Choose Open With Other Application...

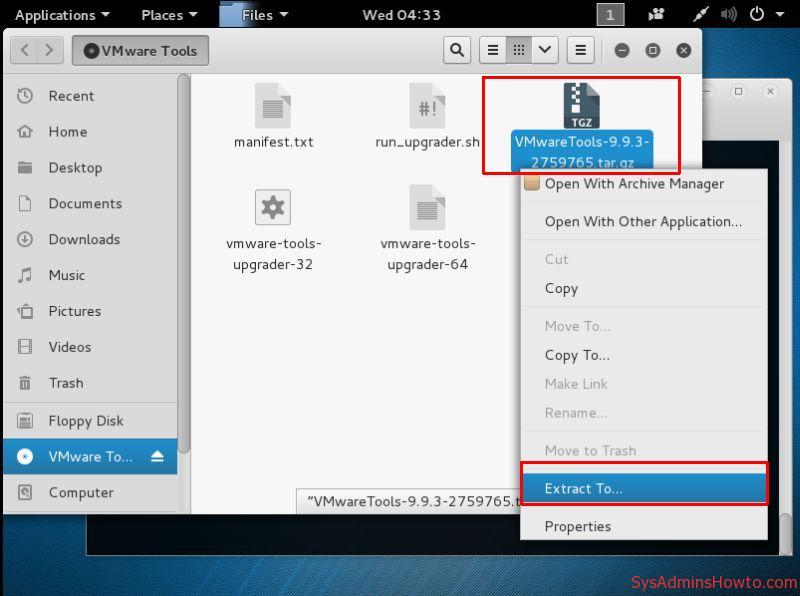[x=644, y=221]
